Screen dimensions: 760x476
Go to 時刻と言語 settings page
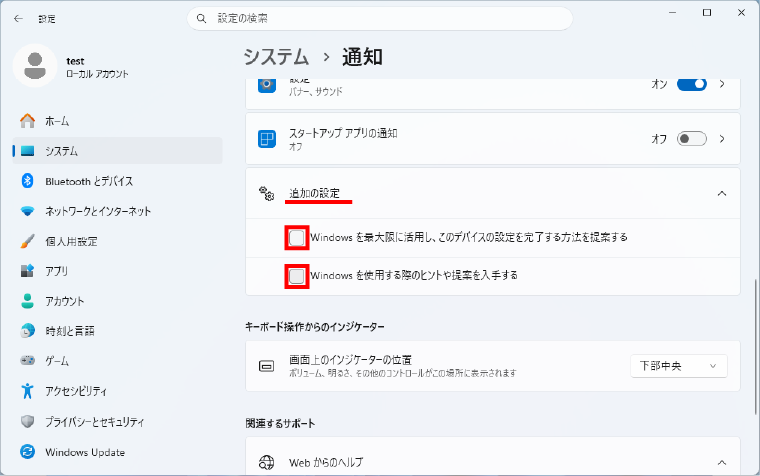click(117, 331)
